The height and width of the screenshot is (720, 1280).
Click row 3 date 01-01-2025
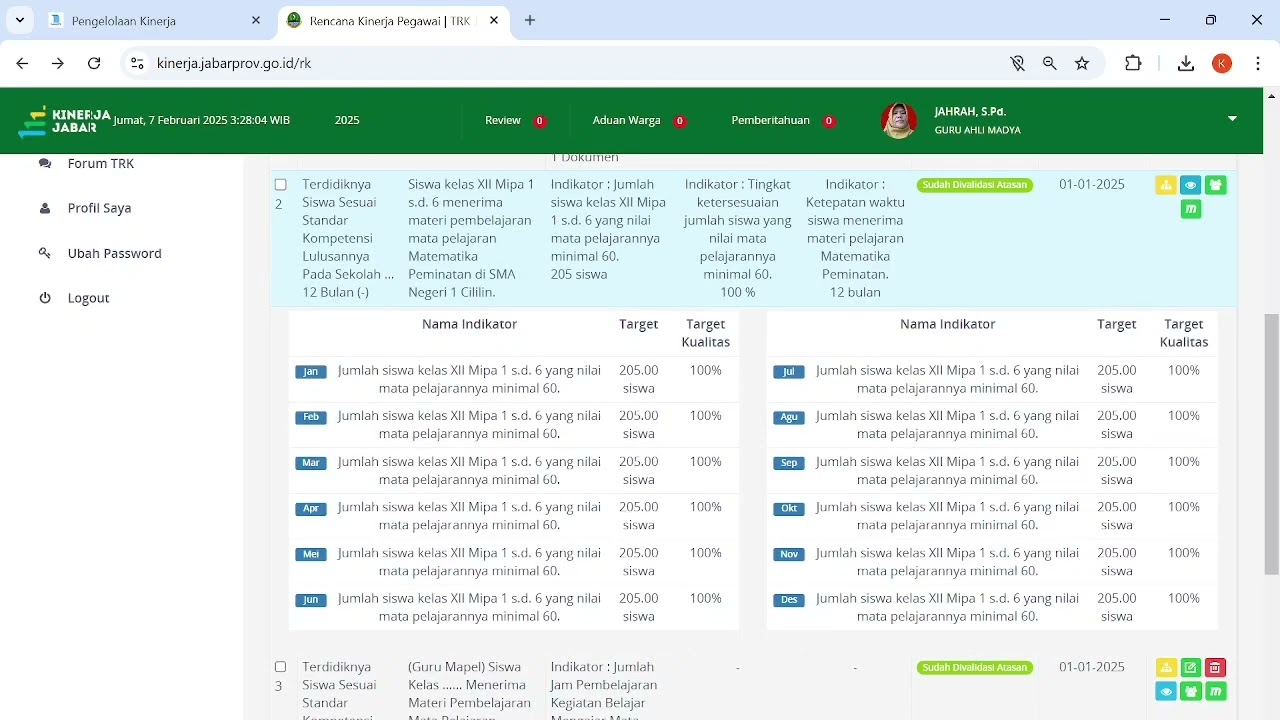(1092, 667)
